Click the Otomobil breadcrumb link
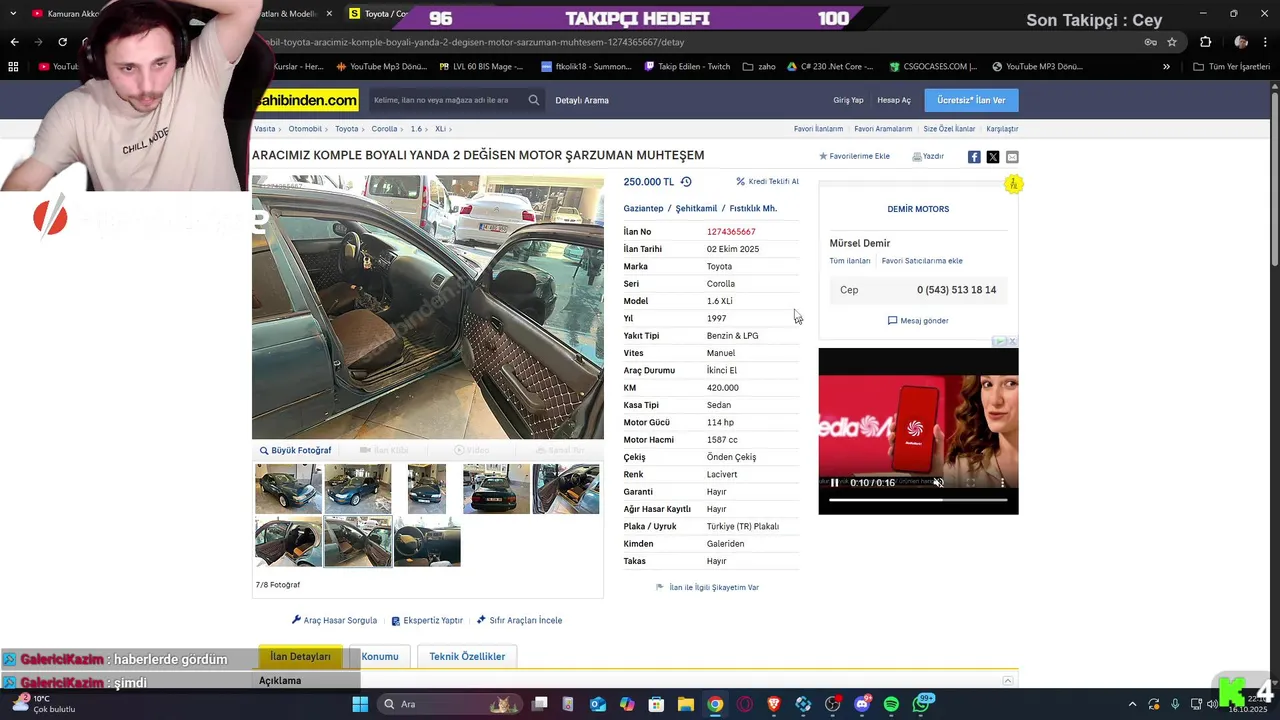The image size is (1280, 720). coord(305,129)
